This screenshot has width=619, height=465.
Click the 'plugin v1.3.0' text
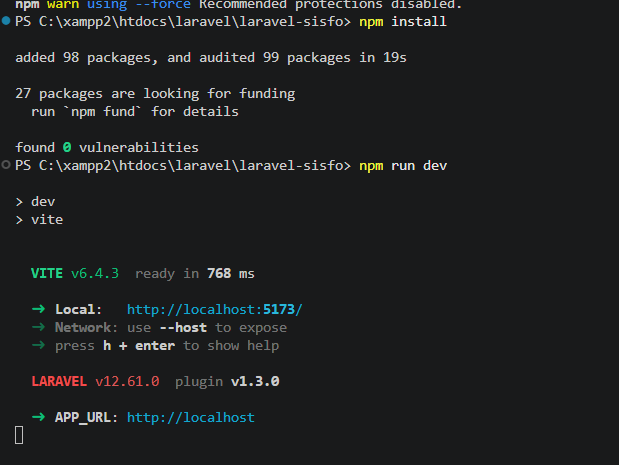(227, 381)
